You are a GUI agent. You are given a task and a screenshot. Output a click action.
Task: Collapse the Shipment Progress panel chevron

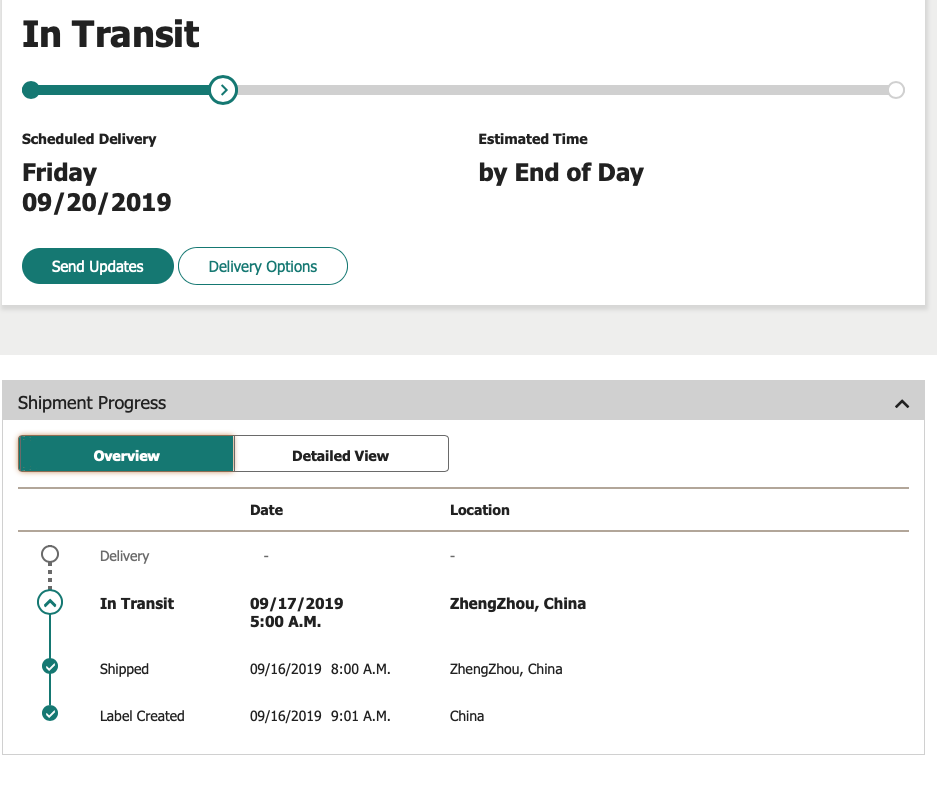(902, 404)
